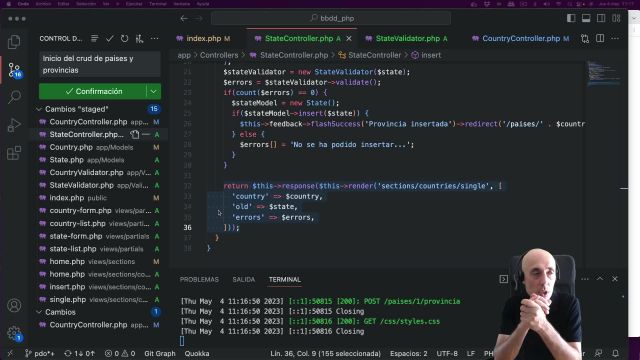Open the Accounts icon in activity bar

(14, 305)
